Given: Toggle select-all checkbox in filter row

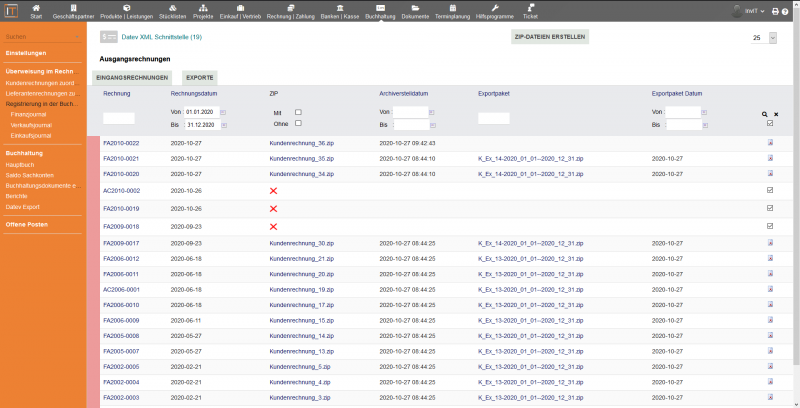Looking at the screenshot, I should click(770, 123).
